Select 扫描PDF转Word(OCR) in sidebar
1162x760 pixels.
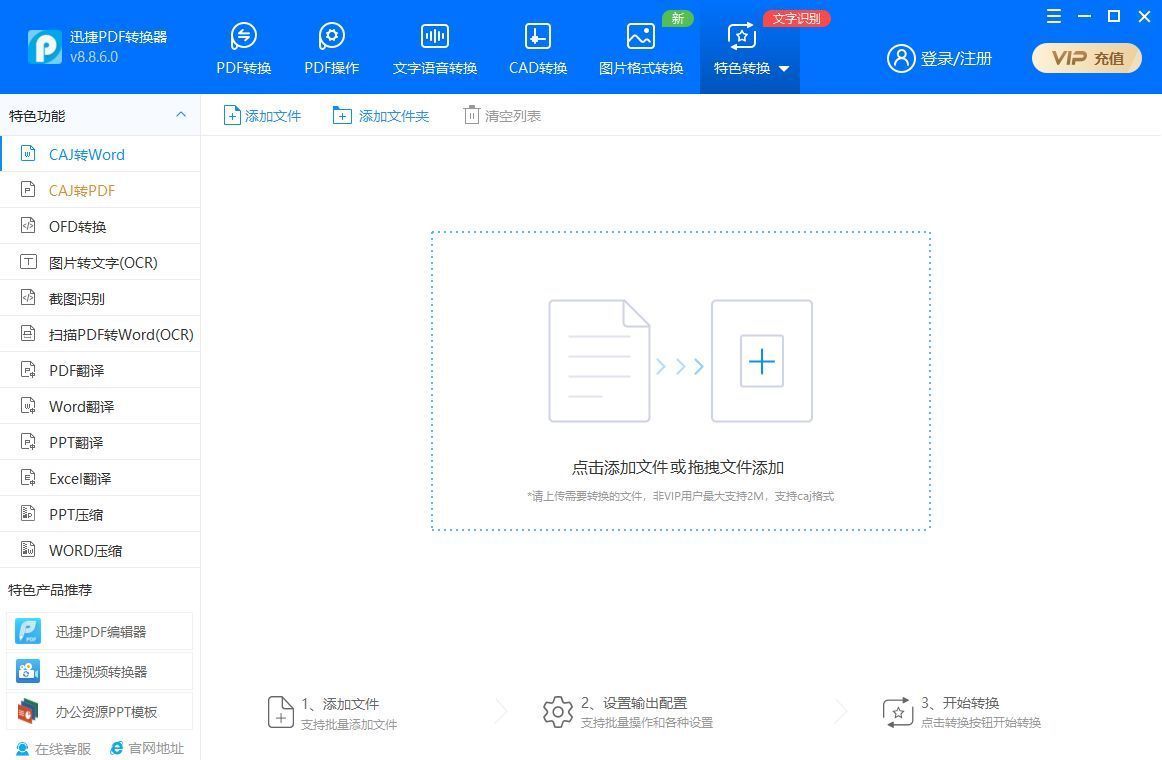(100, 334)
